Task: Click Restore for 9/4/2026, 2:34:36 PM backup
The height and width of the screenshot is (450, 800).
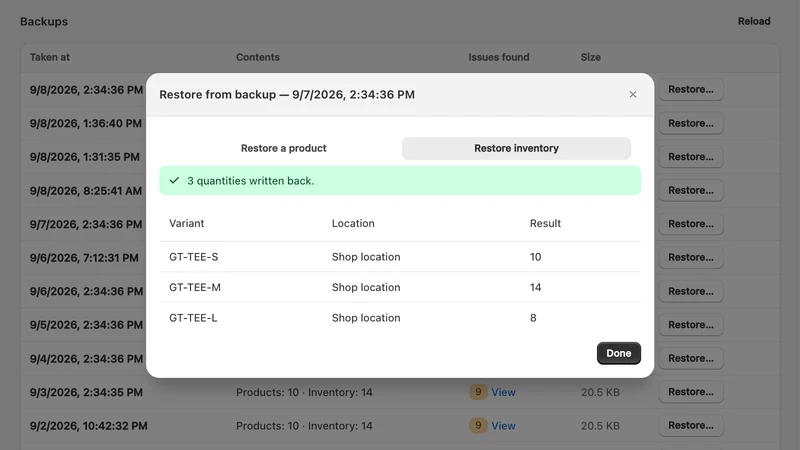Action: pos(691,359)
